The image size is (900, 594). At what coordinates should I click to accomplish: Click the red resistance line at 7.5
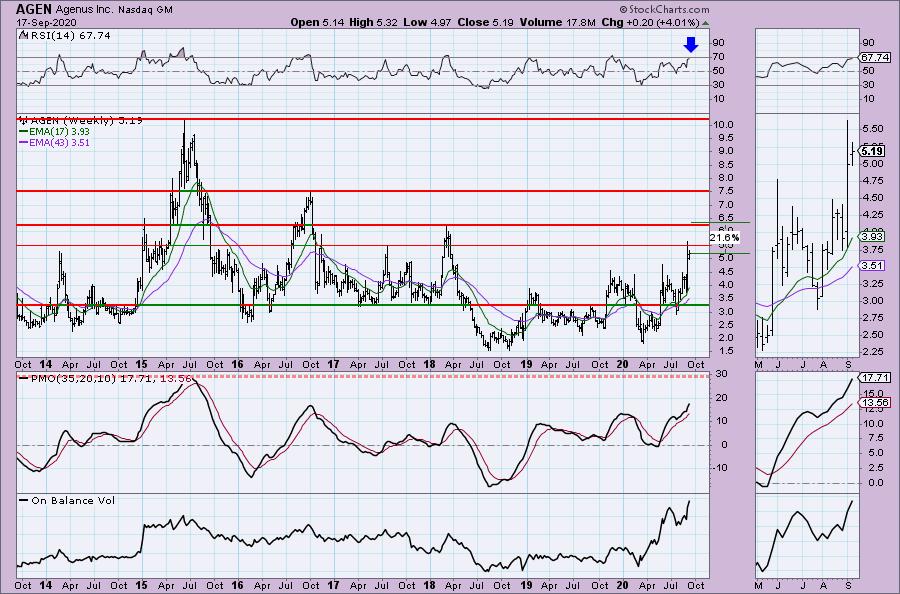tap(363, 191)
